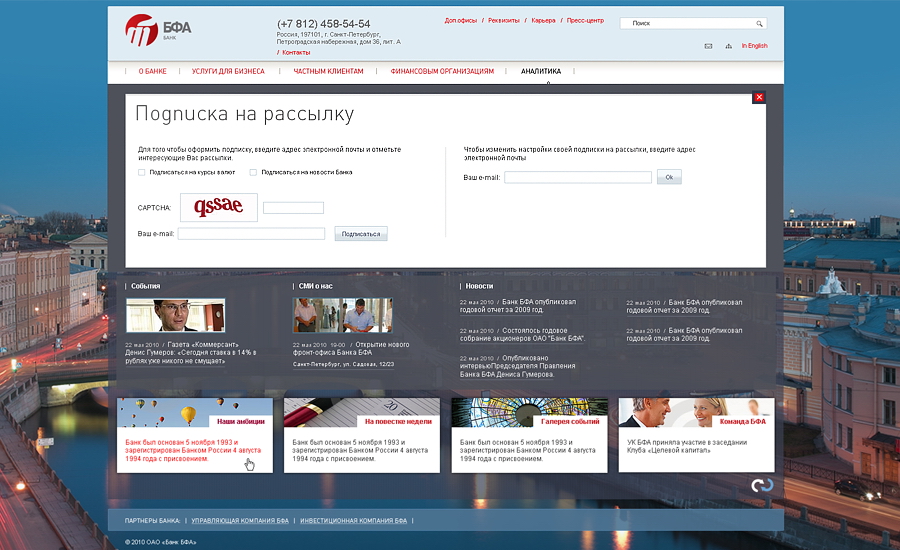Viewport: 900px width, 550px height.
Task: Focus the Поиск search field
Action: click(693, 24)
